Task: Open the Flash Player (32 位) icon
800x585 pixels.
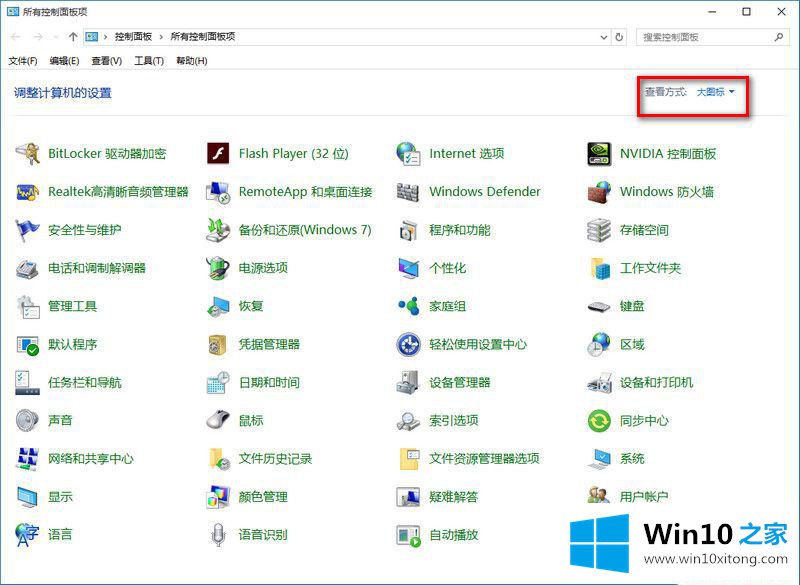Action: (218, 154)
